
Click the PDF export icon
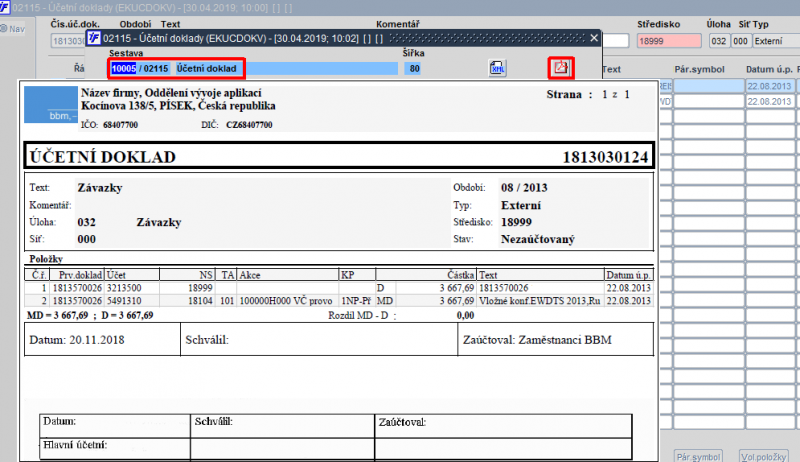coord(562,68)
